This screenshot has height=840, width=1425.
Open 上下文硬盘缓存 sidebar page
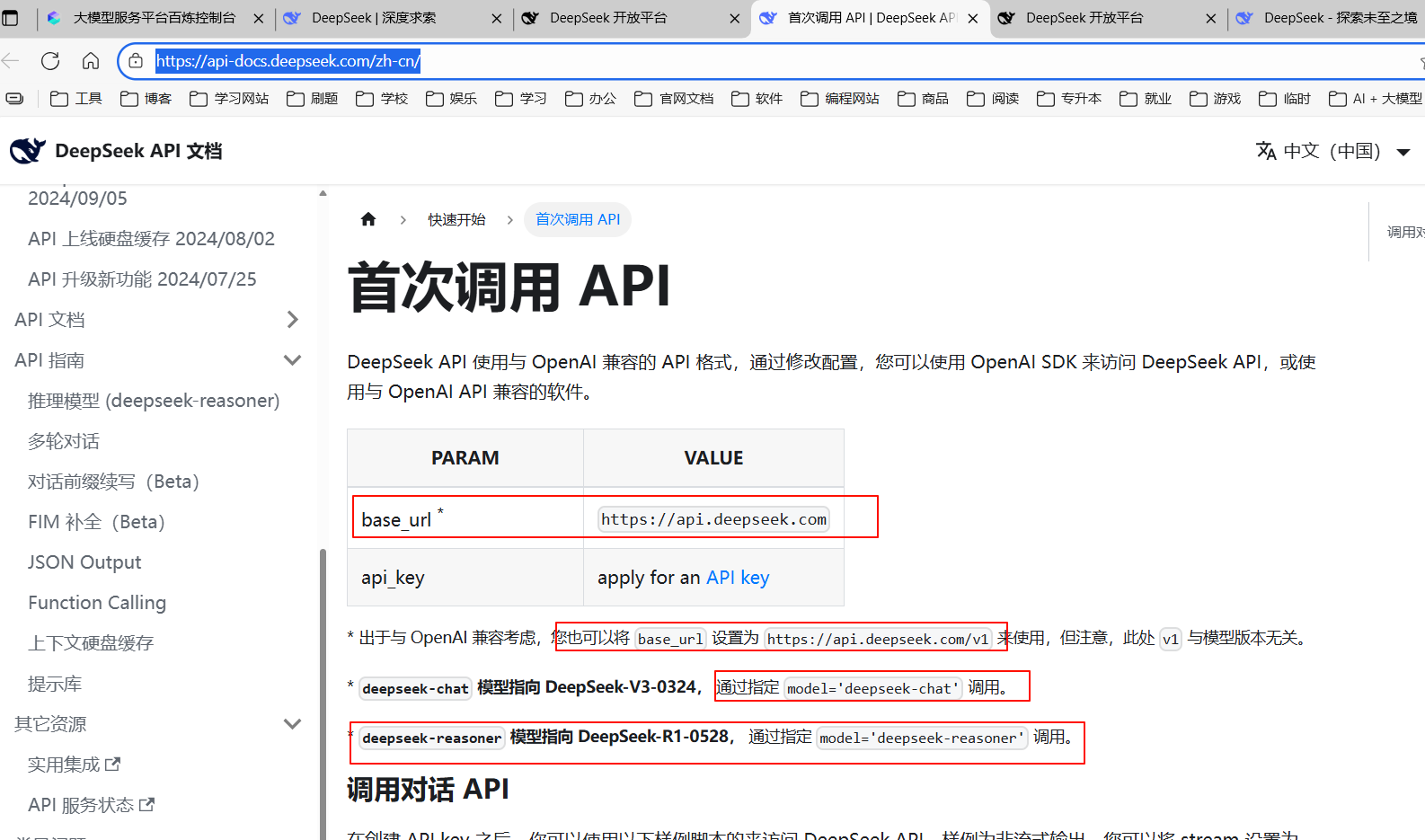pos(91,643)
